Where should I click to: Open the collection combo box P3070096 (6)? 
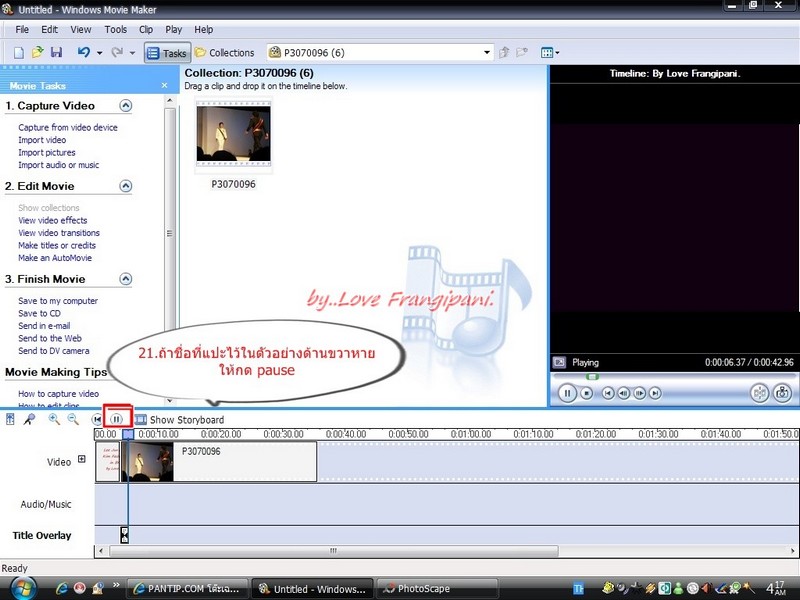click(x=380, y=53)
